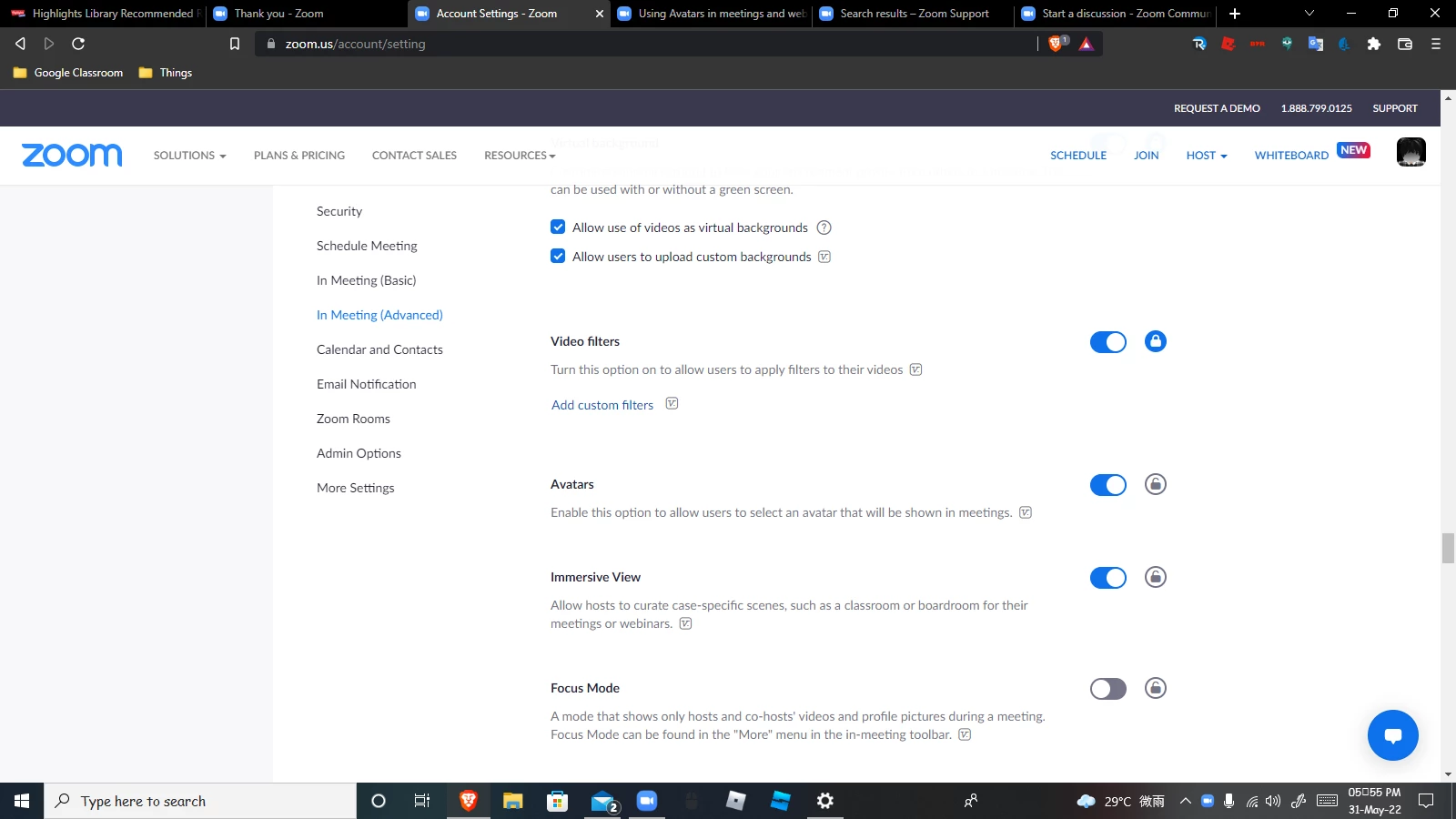This screenshot has height=819, width=1456.
Task: Open Whiteboard link
Action: (1291, 156)
